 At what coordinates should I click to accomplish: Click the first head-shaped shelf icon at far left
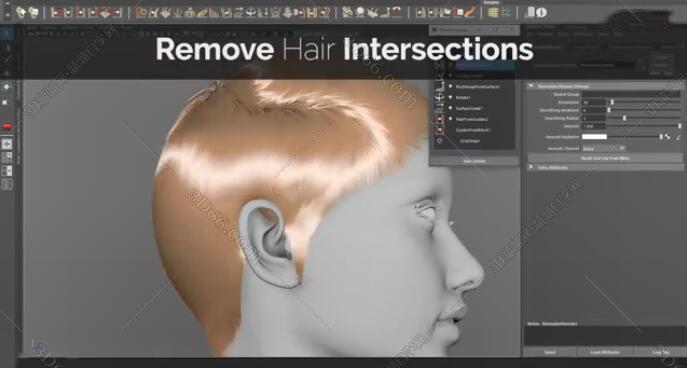(x=21, y=13)
